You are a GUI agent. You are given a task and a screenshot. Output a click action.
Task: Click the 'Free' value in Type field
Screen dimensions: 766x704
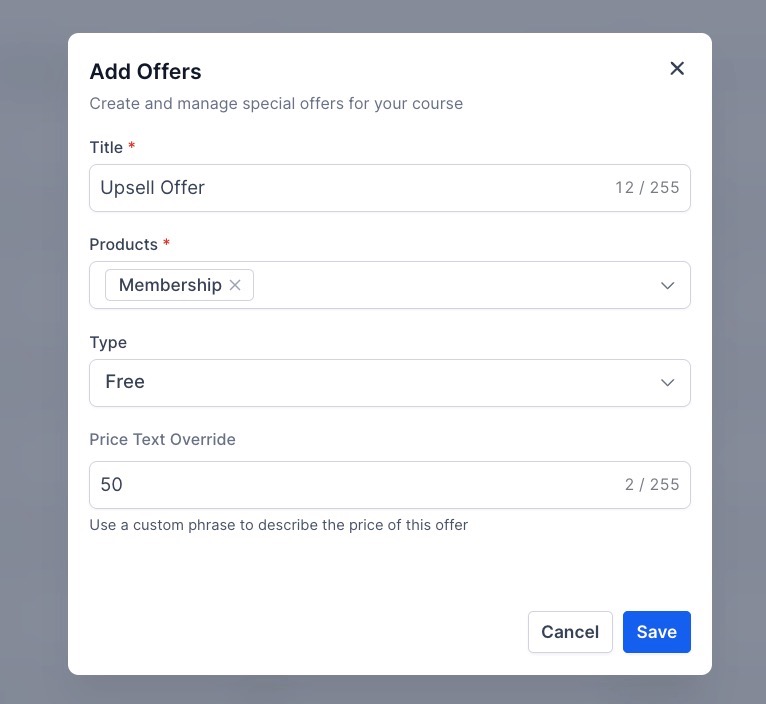[x=125, y=382]
